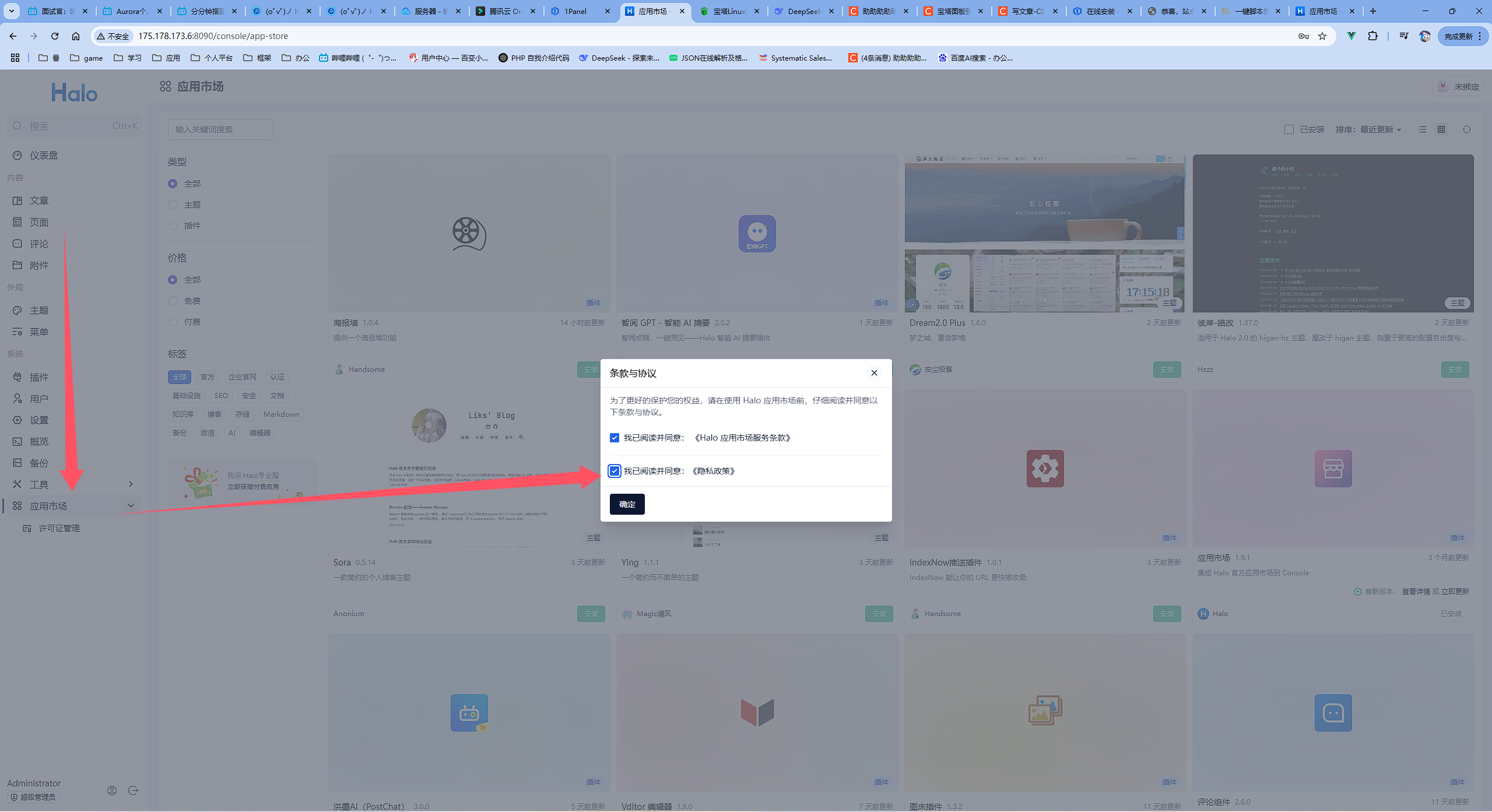
Task: Click the logout icon beside Administrator
Action: pos(134,790)
